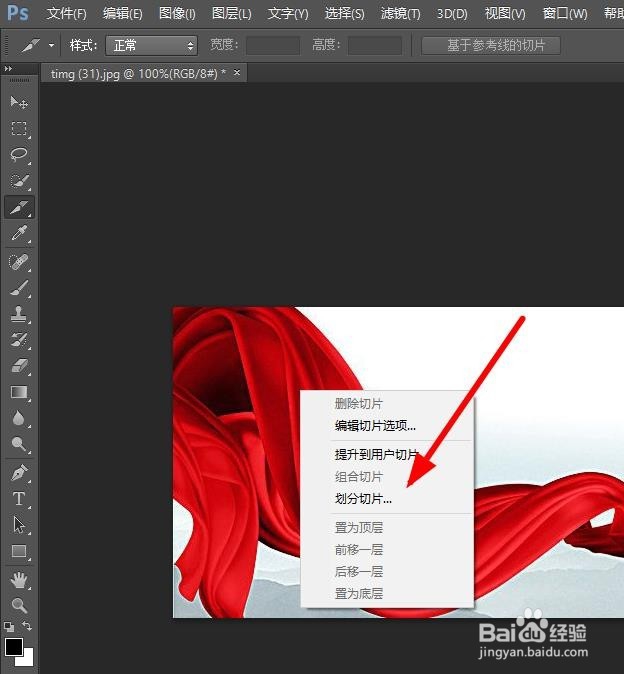This screenshot has width=624, height=674.
Task: Select the Dodge tool
Action: [19, 444]
